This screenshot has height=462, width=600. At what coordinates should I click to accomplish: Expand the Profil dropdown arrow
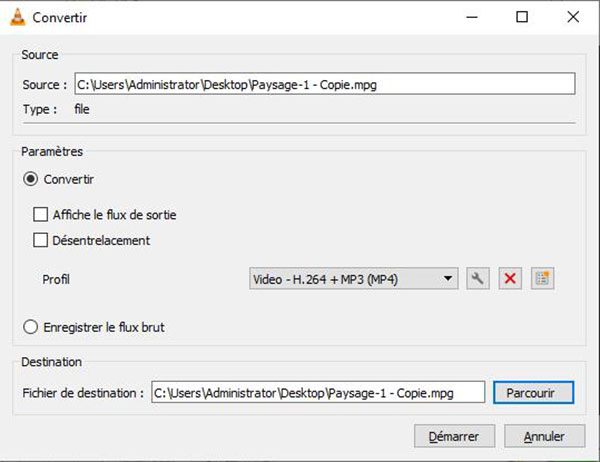coord(448,279)
